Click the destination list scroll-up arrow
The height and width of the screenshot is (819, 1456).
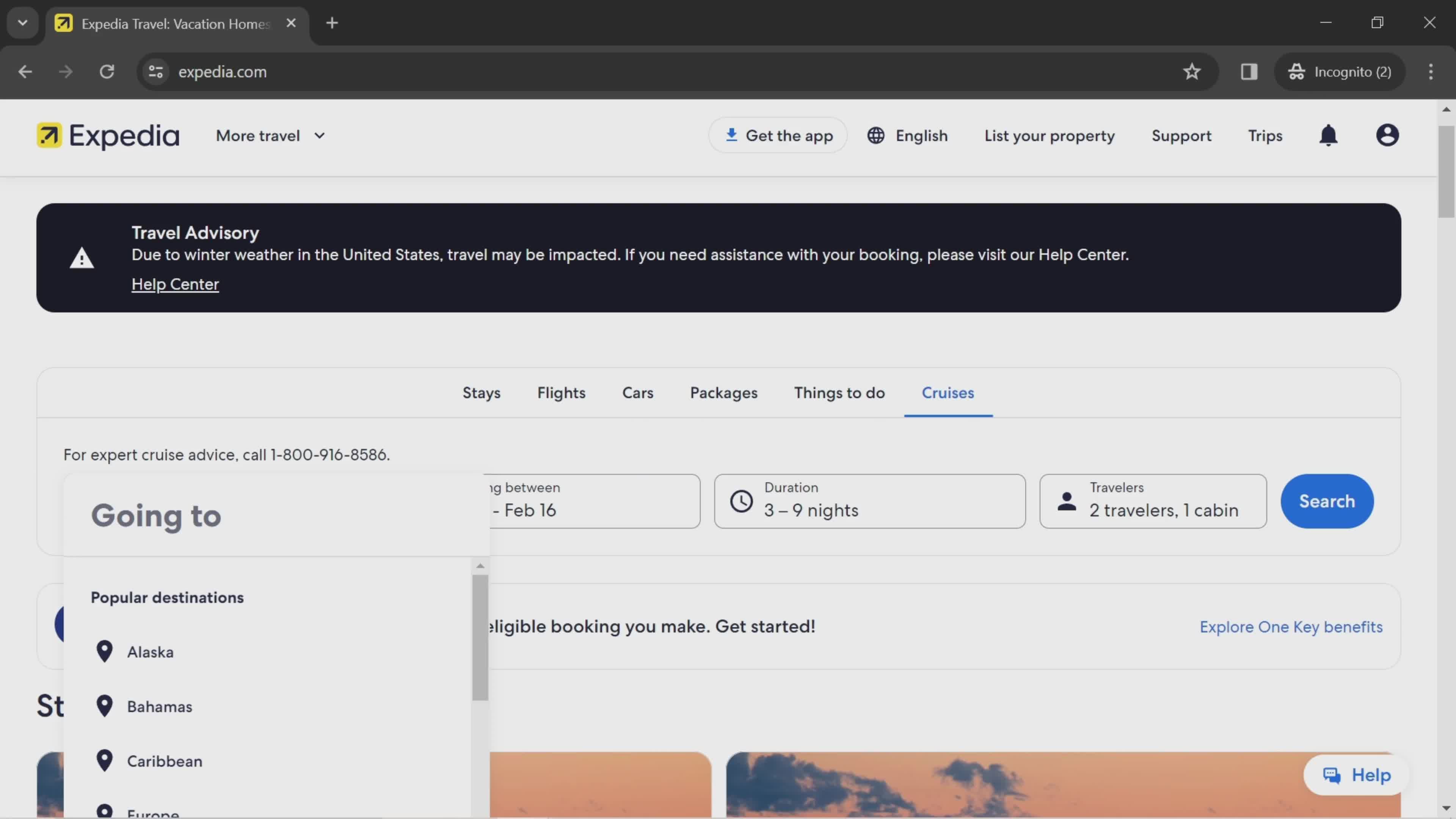click(480, 566)
